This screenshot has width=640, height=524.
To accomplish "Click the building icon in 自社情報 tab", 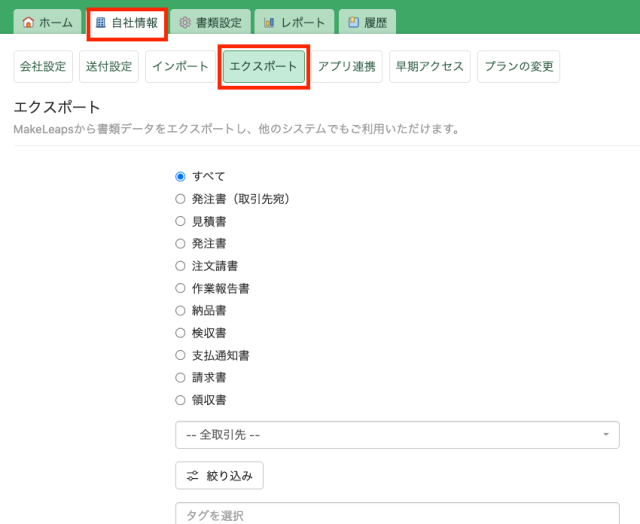I will 101,23.
